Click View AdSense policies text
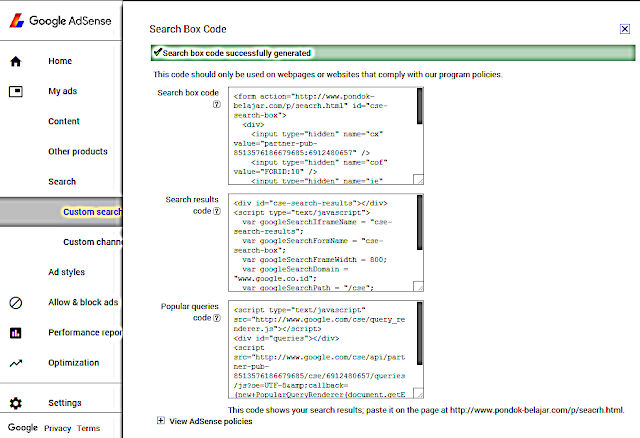The image size is (640, 438). [211, 421]
